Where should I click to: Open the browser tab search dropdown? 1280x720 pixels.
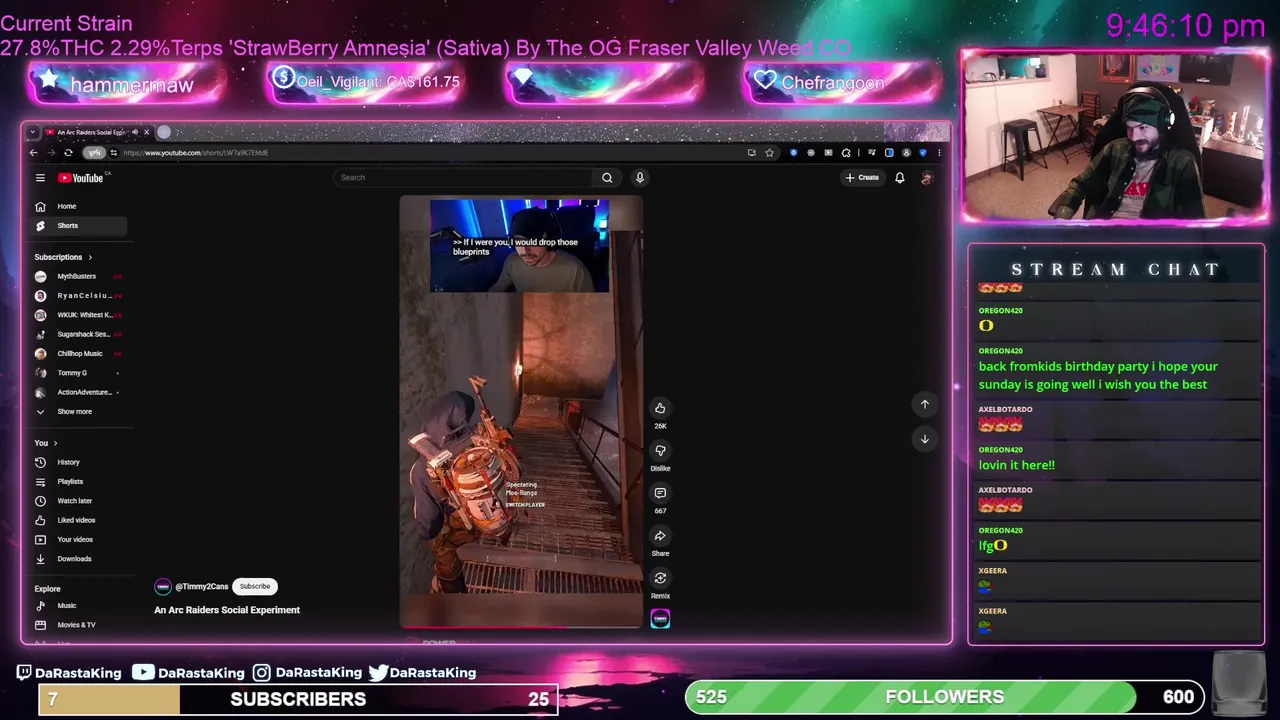coord(33,132)
